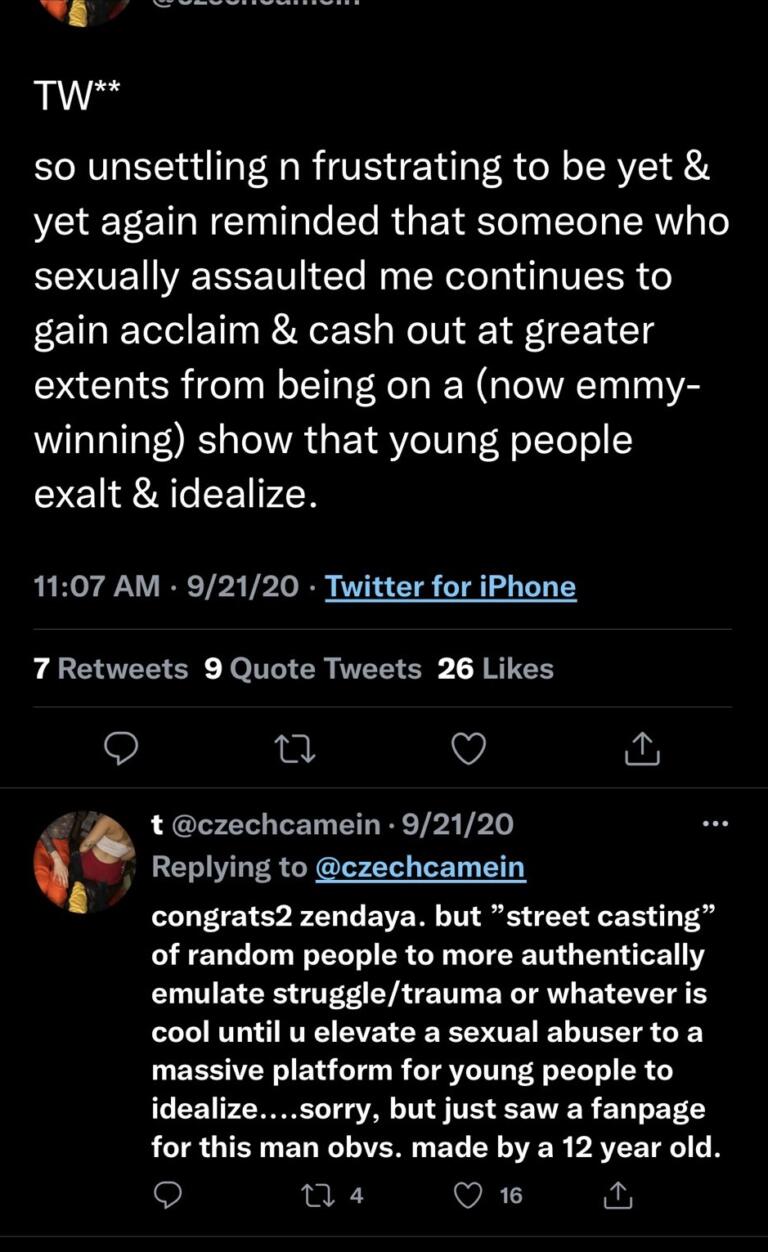Image resolution: width=768 pixels, height=1252 pixels.
Task: Like the main tweet
Action: click(469, 749)
